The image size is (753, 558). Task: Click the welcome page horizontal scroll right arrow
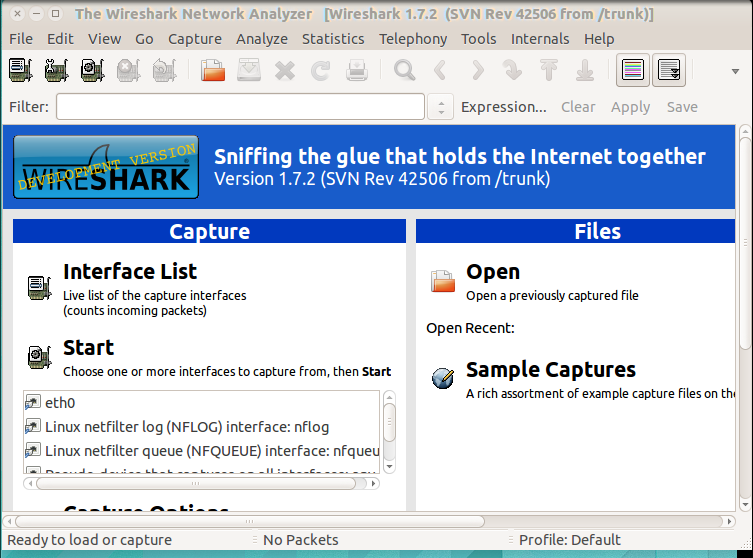coord(729,521)
